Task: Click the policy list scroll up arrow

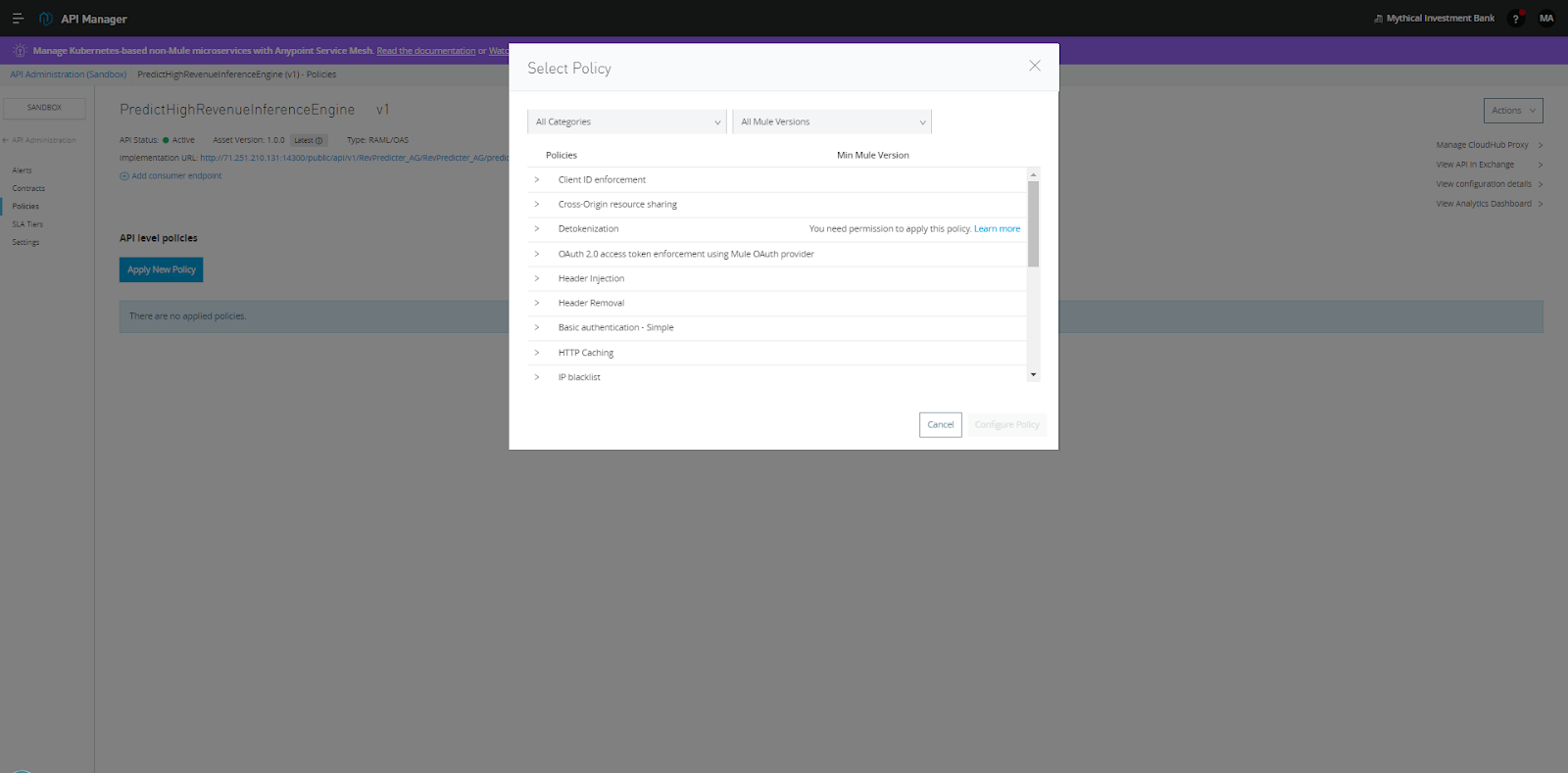Action: 1033,174
